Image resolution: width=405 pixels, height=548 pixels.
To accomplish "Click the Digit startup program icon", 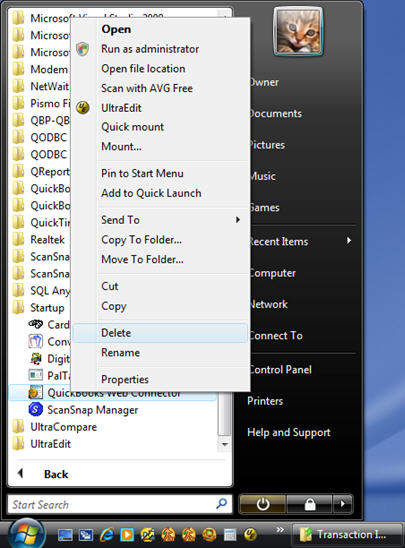I will pos(35,358).
